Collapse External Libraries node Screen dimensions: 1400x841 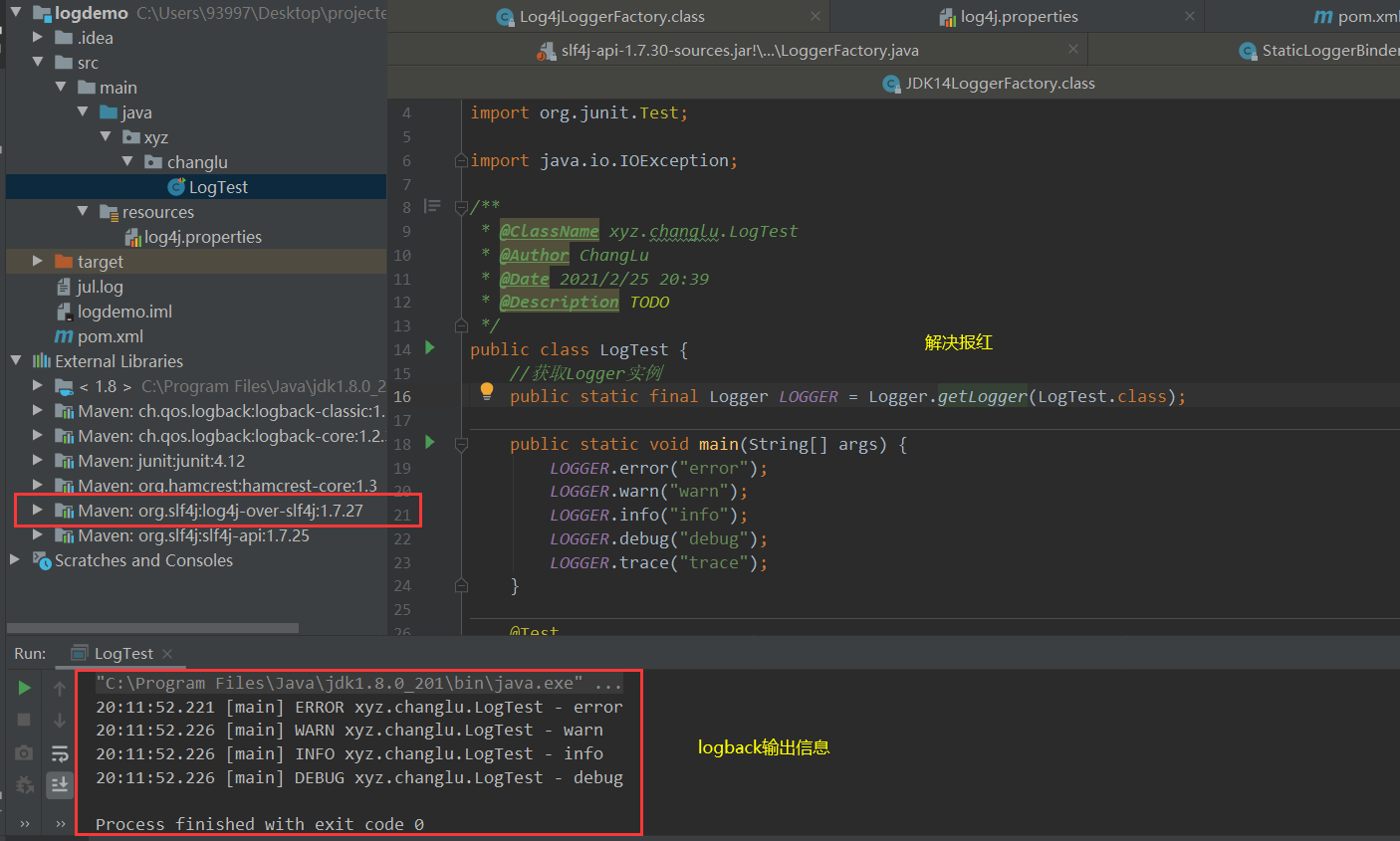(x=16, y=360)
